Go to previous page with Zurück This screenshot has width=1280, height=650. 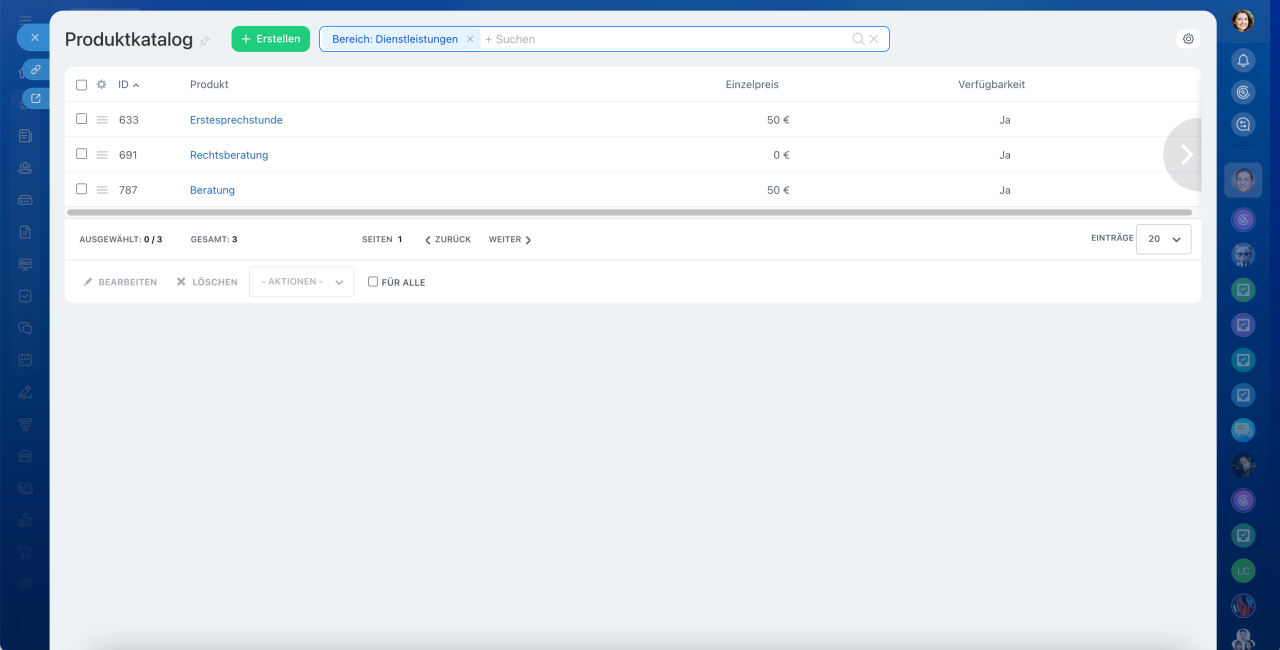(x=448, y=240)
